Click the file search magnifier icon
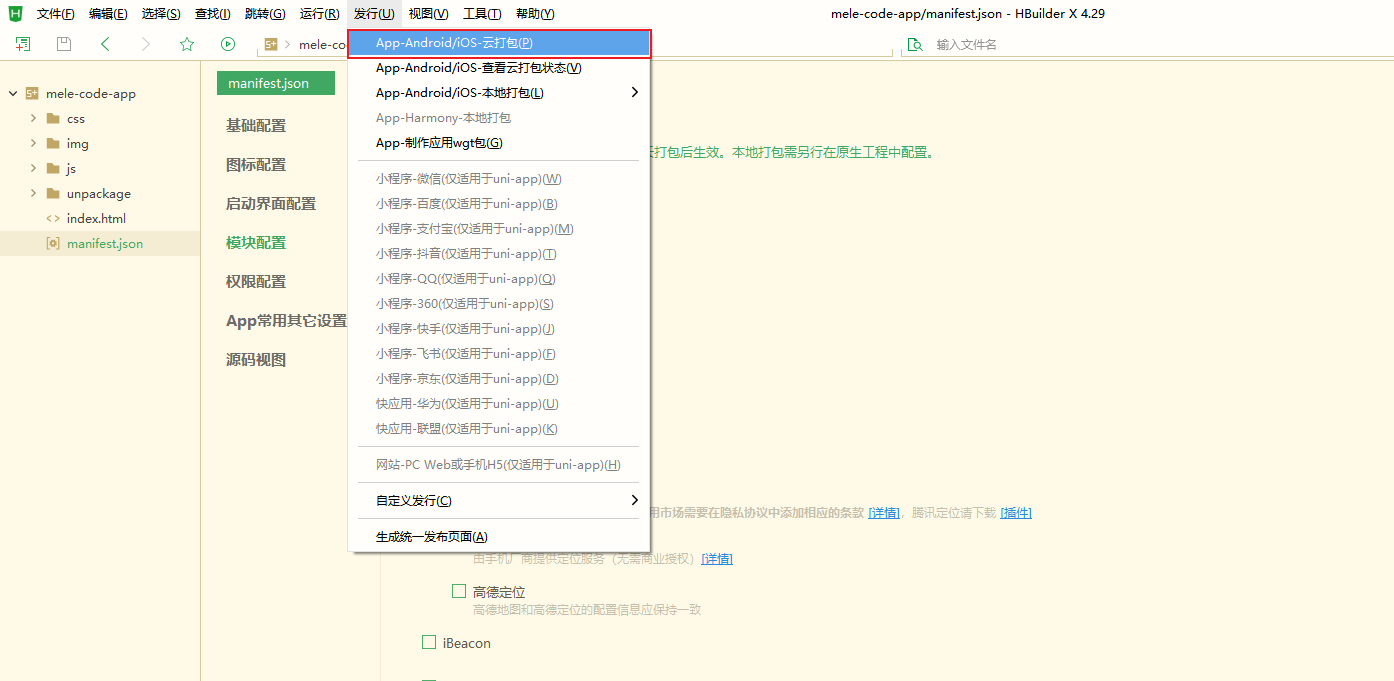Image resolution: width=1394 pixels, height=681 pixels. coord(914,44)
